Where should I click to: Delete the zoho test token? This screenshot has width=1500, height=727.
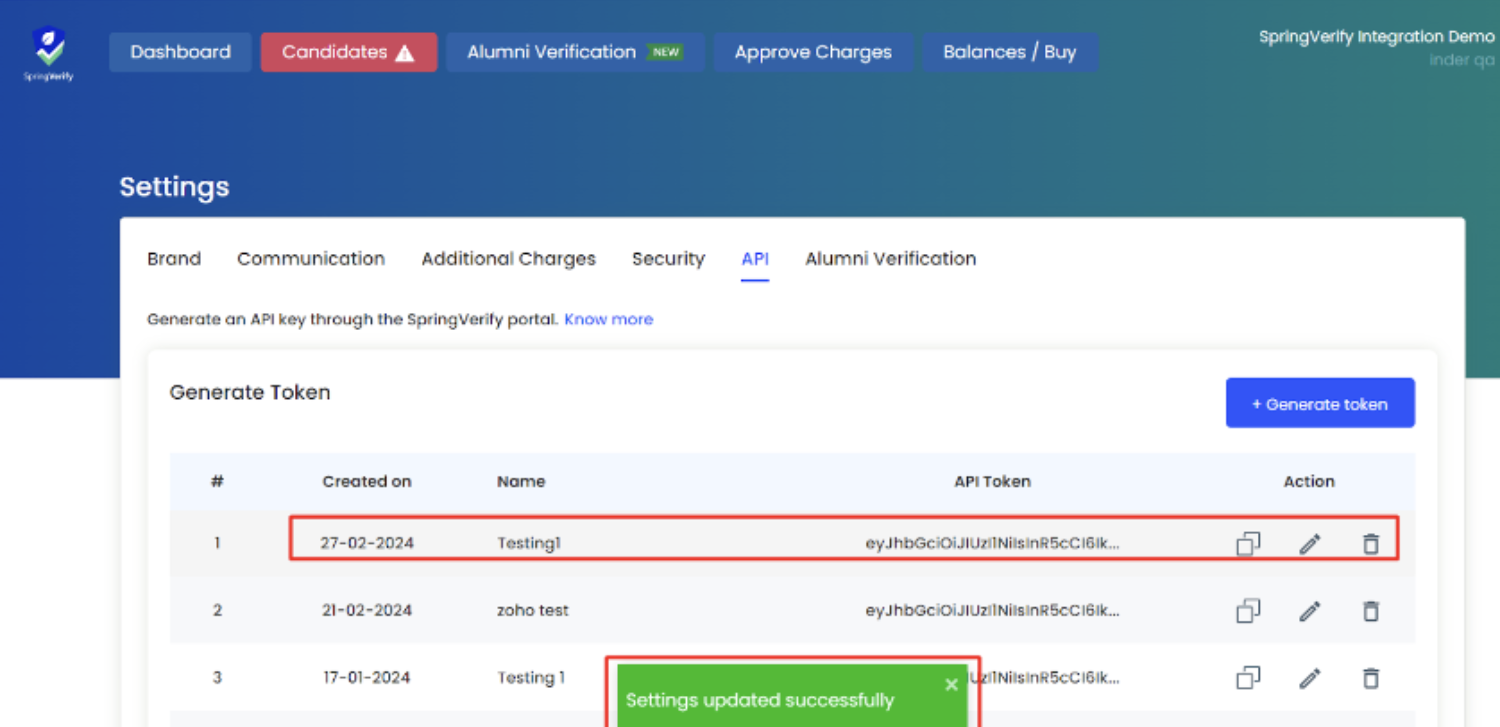point(1370,610)
